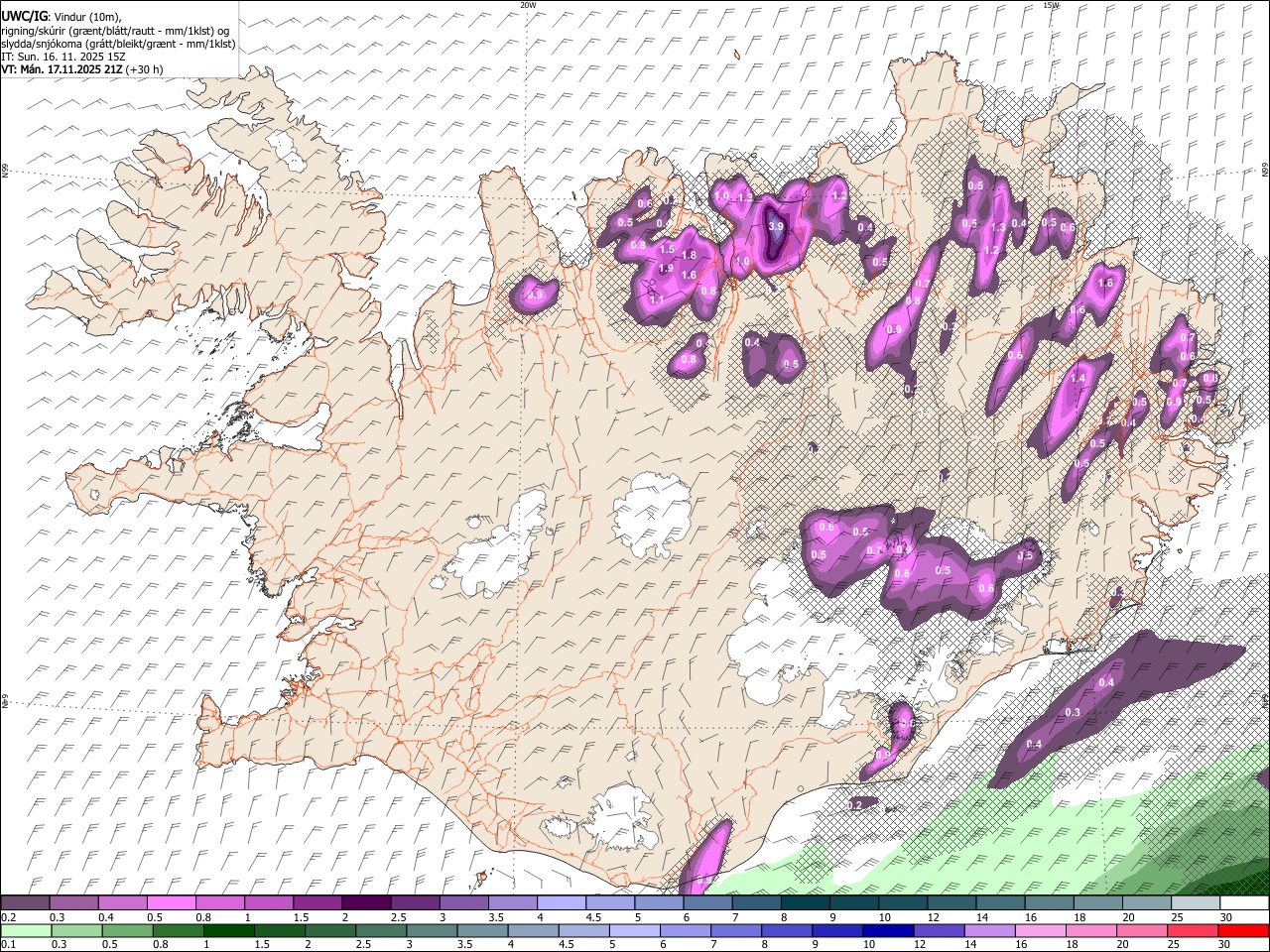
Task: Click the '0.2' label on the snow scale
Action: pyautogui.click(x=8, y=917)
